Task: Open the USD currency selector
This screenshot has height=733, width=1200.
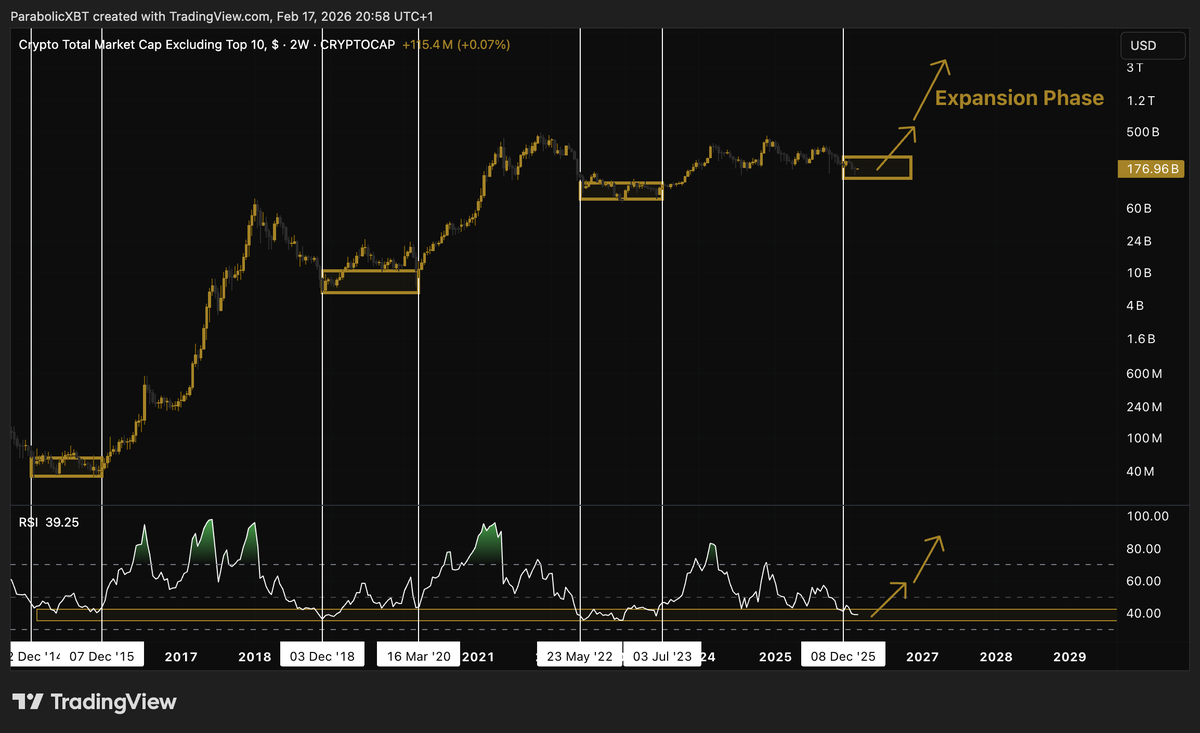Action: (1151, 45)
